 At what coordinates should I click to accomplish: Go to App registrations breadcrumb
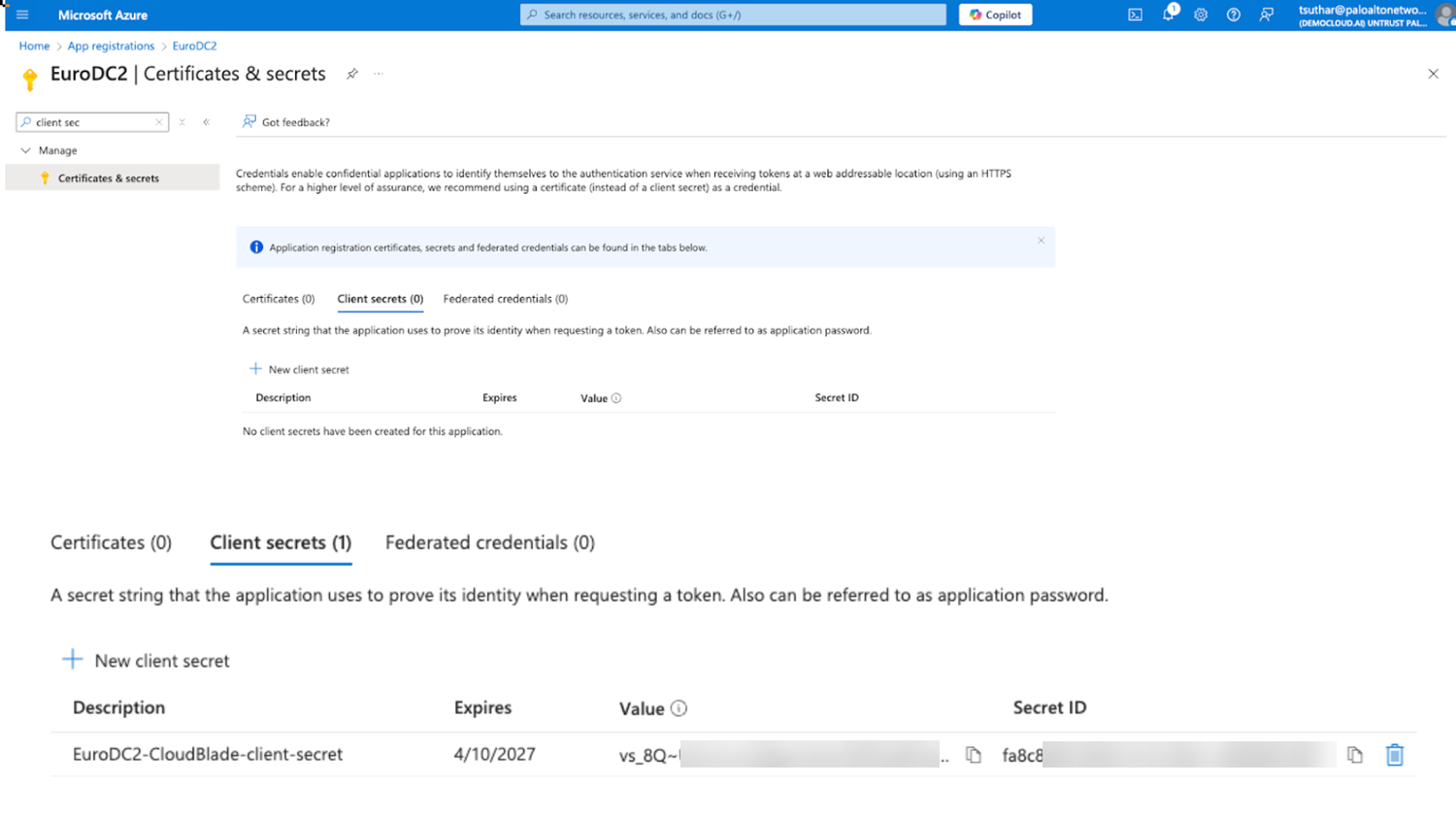111,46
